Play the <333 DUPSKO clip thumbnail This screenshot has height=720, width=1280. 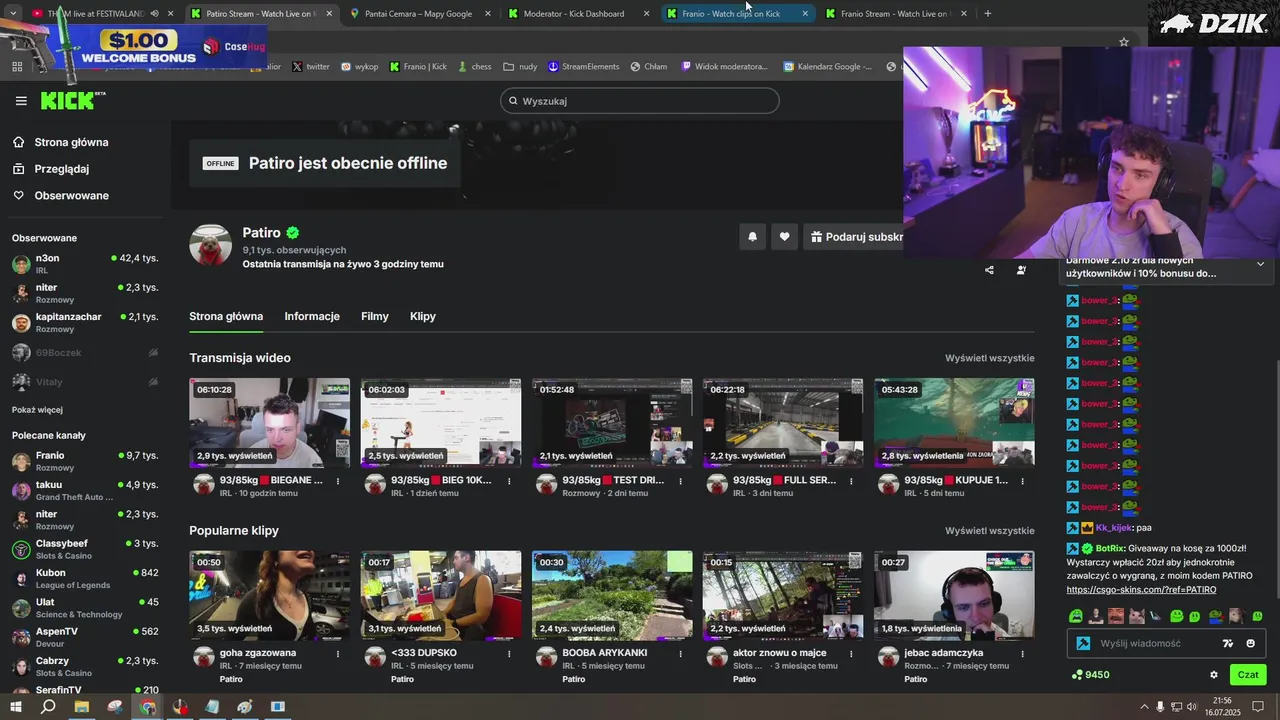point(441,596)
